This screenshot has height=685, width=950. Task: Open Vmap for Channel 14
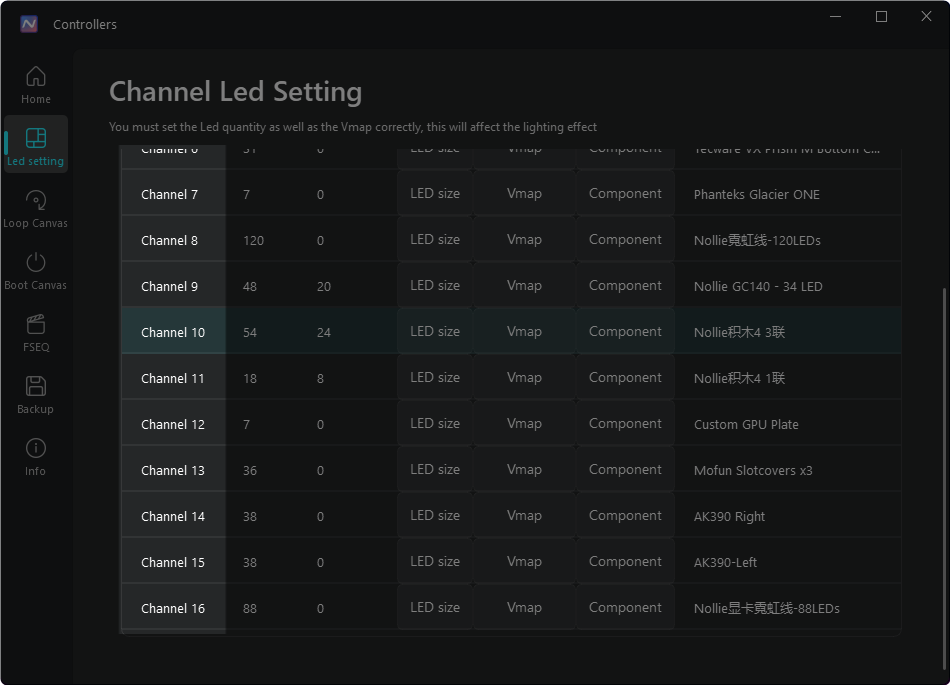(x=524, y=515)
